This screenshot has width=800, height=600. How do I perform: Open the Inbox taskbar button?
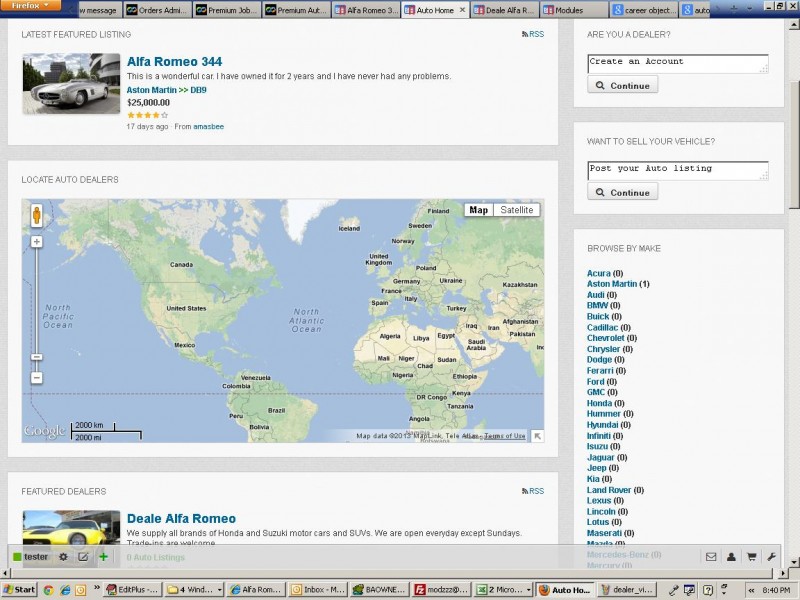tap(317, 590)
